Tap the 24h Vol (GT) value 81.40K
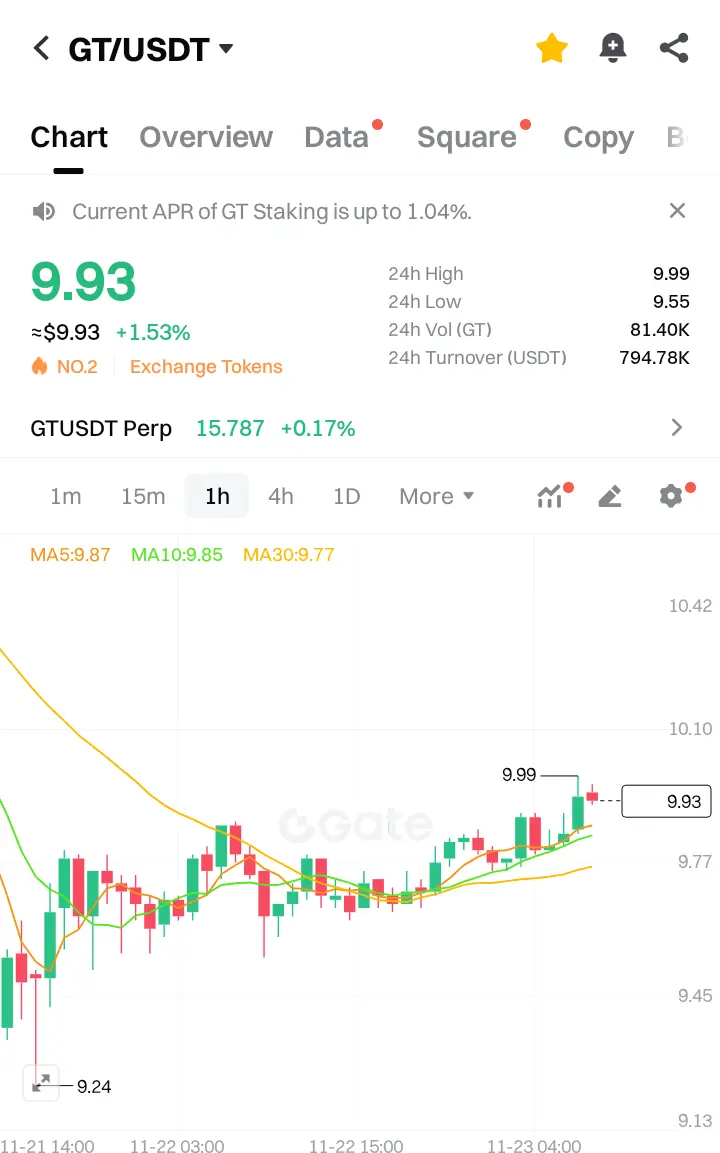 pyautogui.click(x=660, y=329)
